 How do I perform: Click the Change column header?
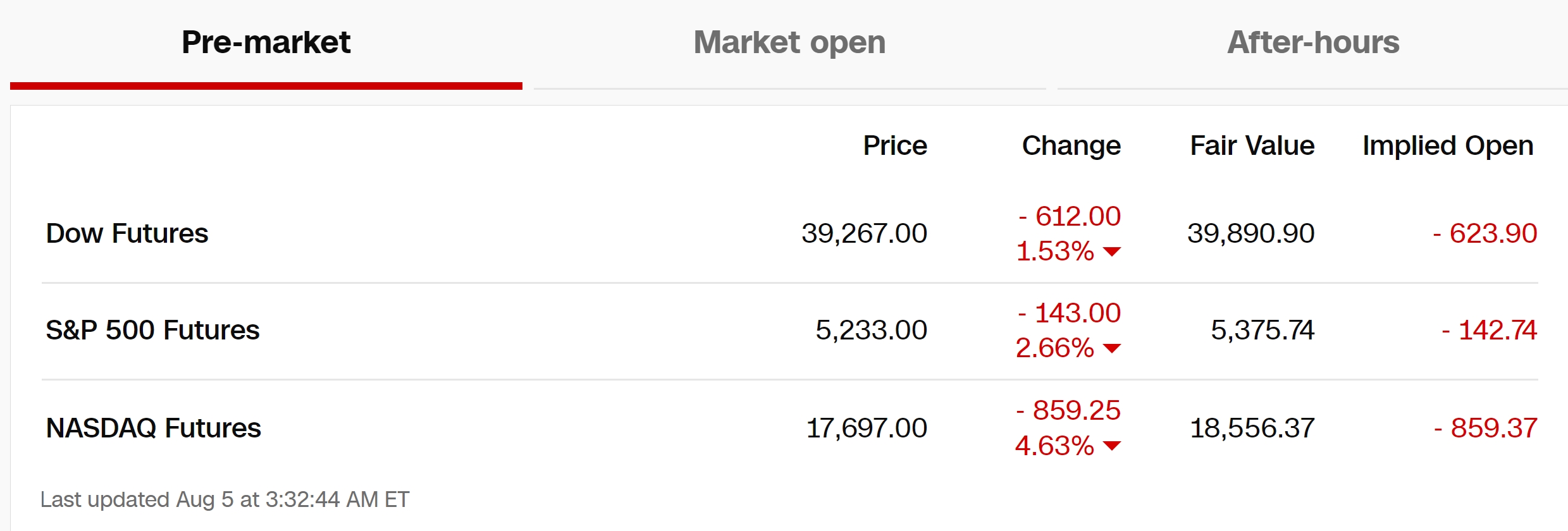tap(1071, 146)
